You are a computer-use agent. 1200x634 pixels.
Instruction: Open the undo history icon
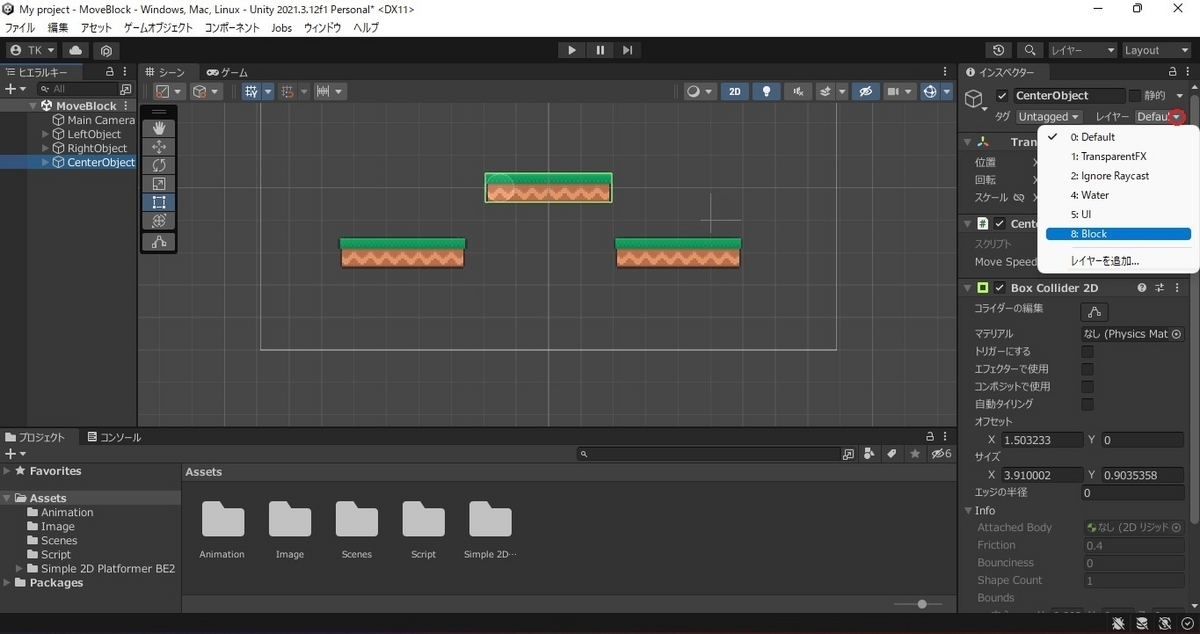point(999,50)
